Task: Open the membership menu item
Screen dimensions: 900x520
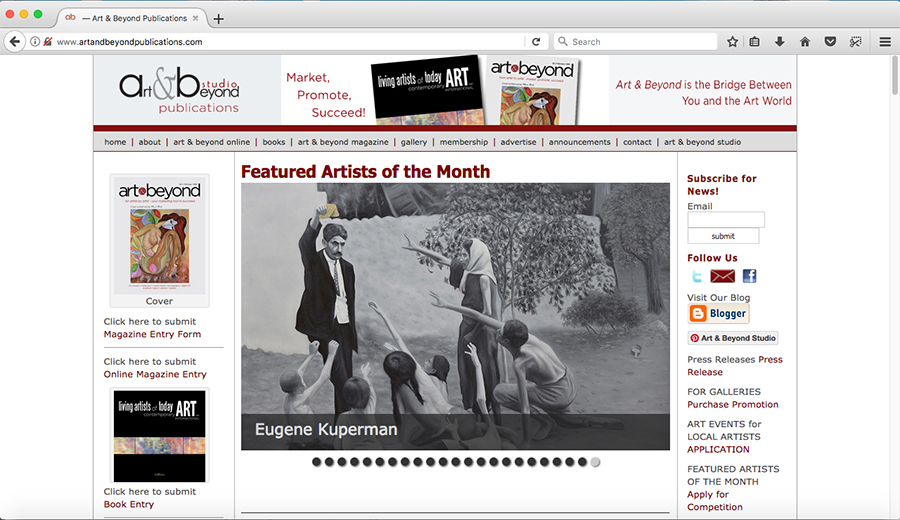Action: pyautogui.click(x=464, y=142)
